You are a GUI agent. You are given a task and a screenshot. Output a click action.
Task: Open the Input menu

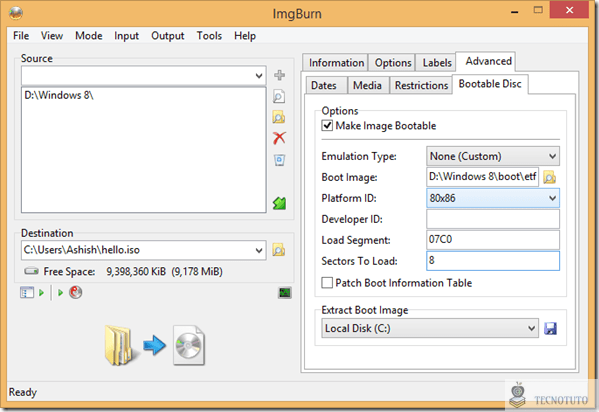coord(126,36)
